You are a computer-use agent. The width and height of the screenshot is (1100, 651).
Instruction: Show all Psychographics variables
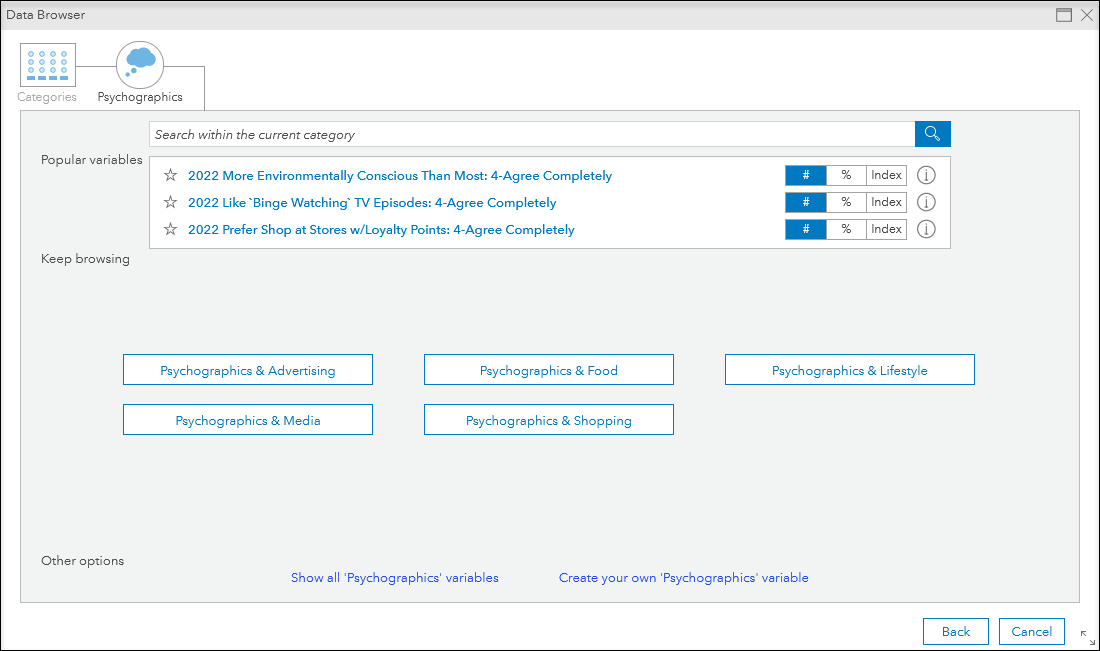[x=394, y=577]
